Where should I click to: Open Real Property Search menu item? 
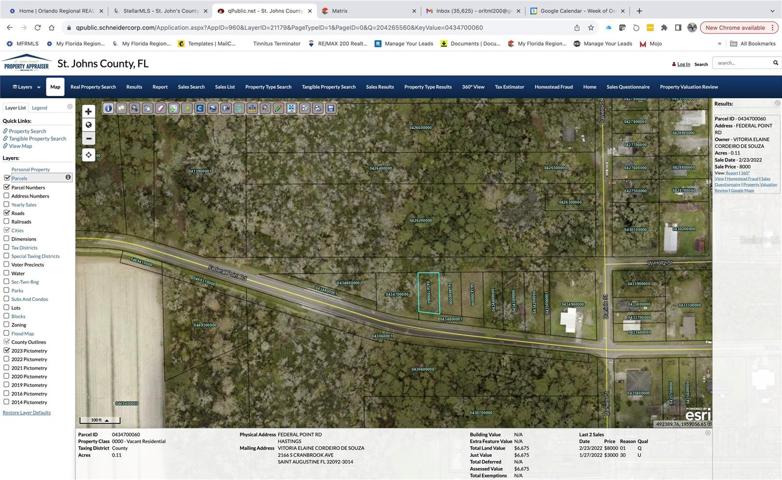click(x=93, y=87)
